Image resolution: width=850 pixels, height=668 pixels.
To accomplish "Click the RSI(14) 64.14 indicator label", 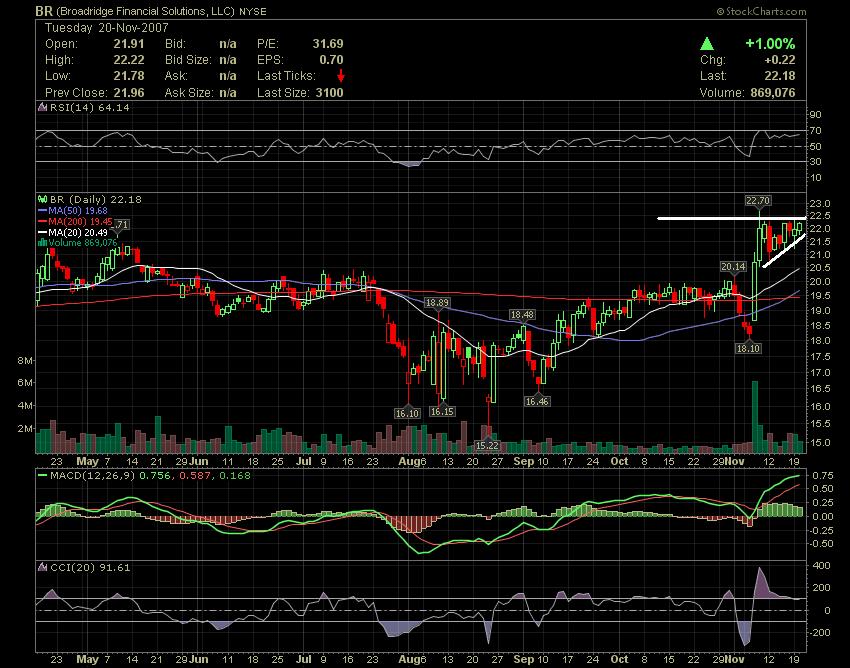I will point(89,107).
